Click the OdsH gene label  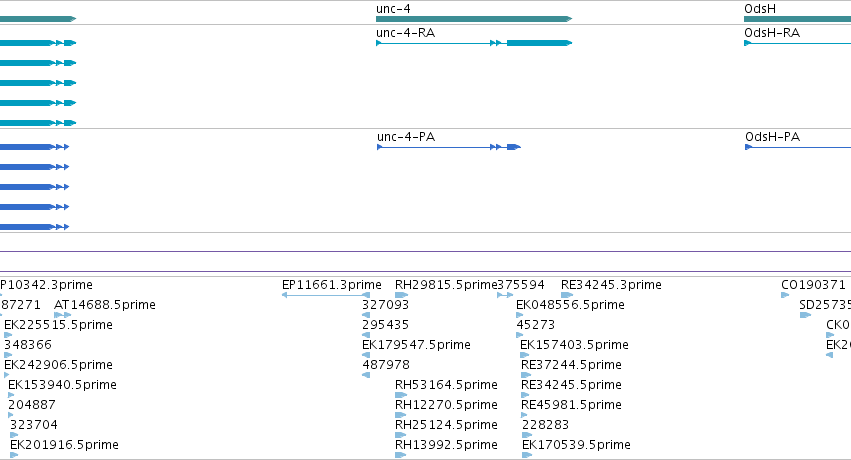click(x=760, y=9)
